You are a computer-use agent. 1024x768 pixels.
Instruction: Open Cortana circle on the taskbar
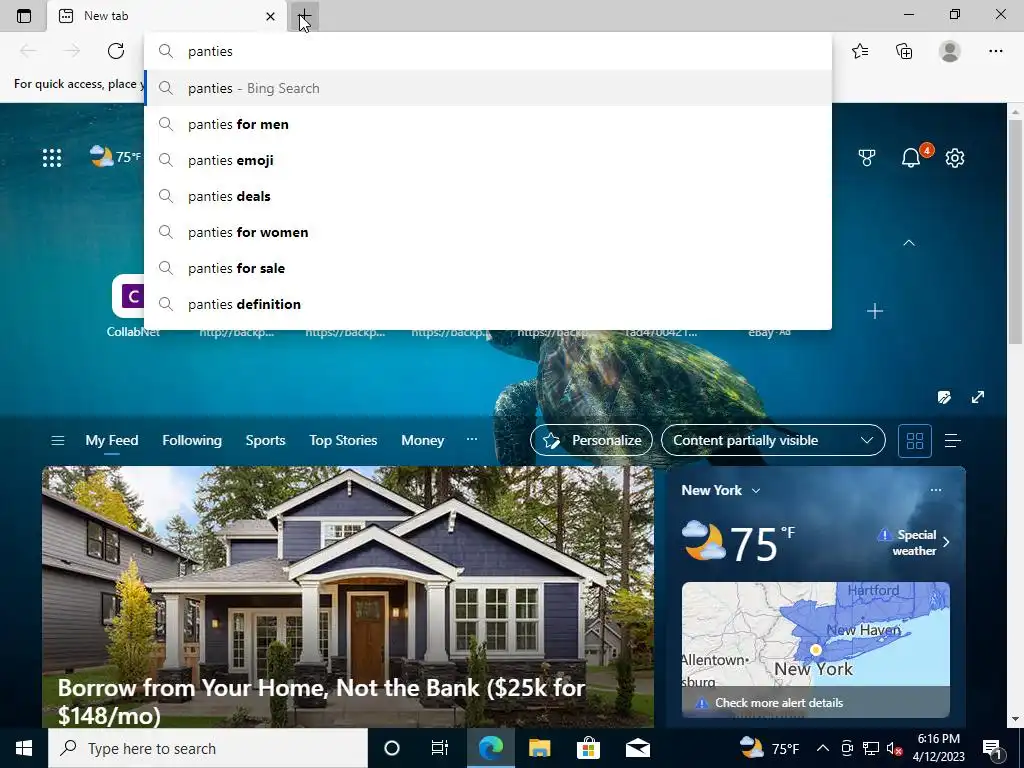coord(392,748)
